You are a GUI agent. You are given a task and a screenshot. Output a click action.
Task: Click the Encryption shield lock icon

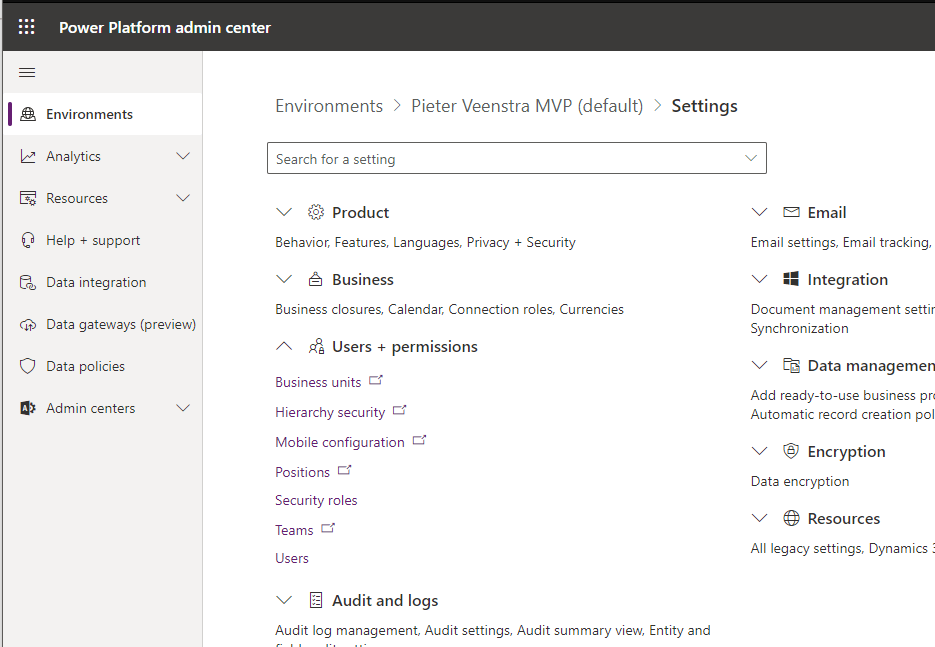(x=791, y=451)
